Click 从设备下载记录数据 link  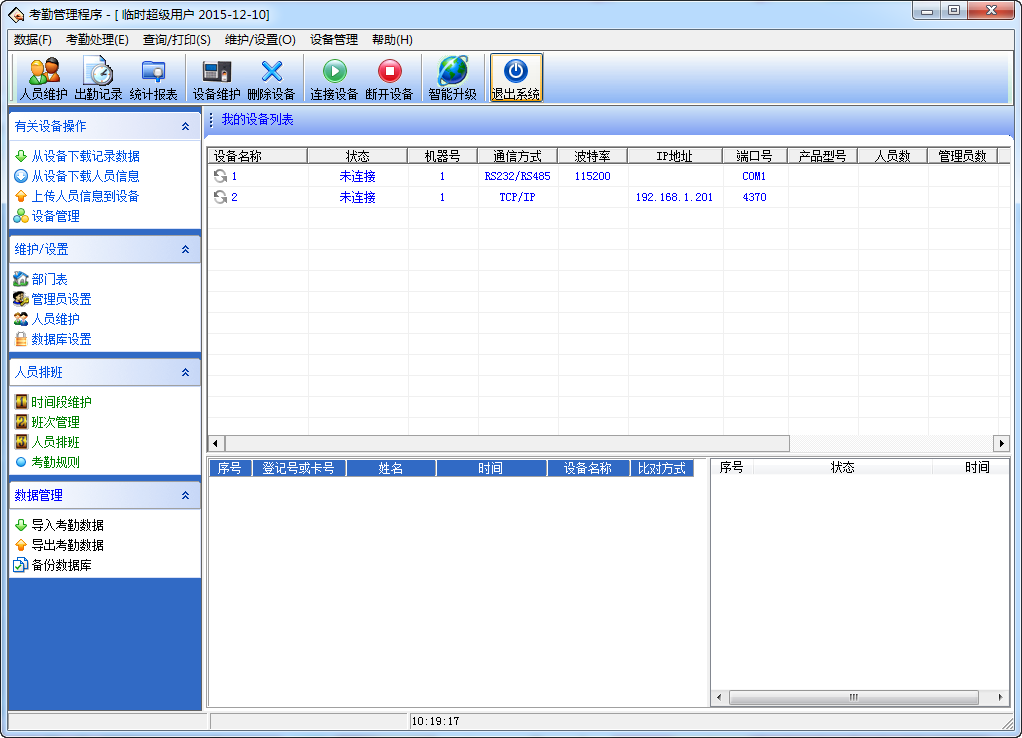pyautogui.click(x=85, y=156)
